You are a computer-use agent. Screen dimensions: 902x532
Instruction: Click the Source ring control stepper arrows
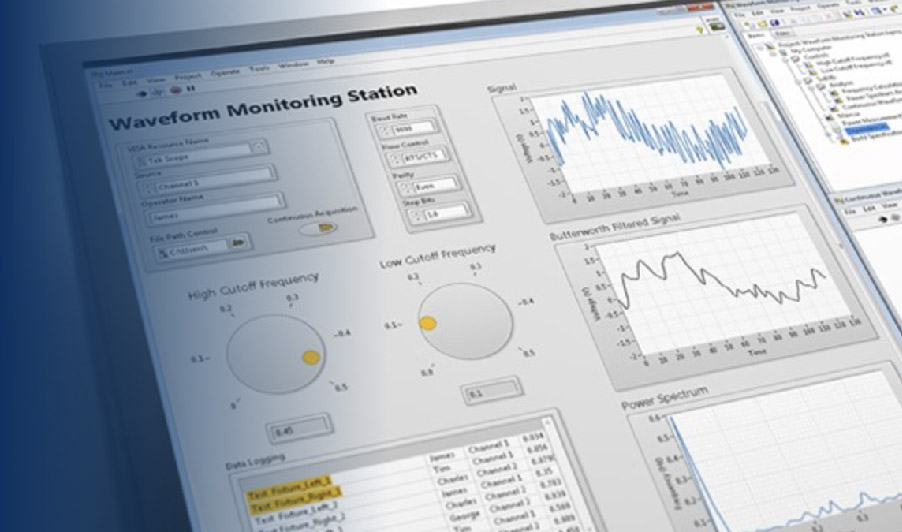coord(147,188)
